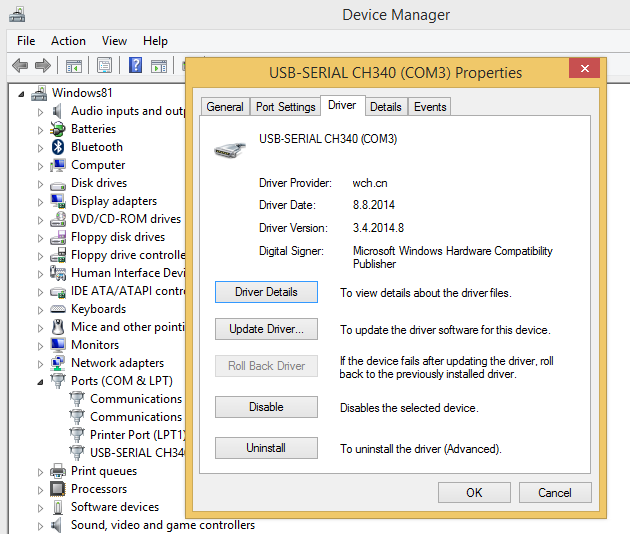Click the Keyboards icon
This screenshot has width=630, height=534.
(58, 309)
